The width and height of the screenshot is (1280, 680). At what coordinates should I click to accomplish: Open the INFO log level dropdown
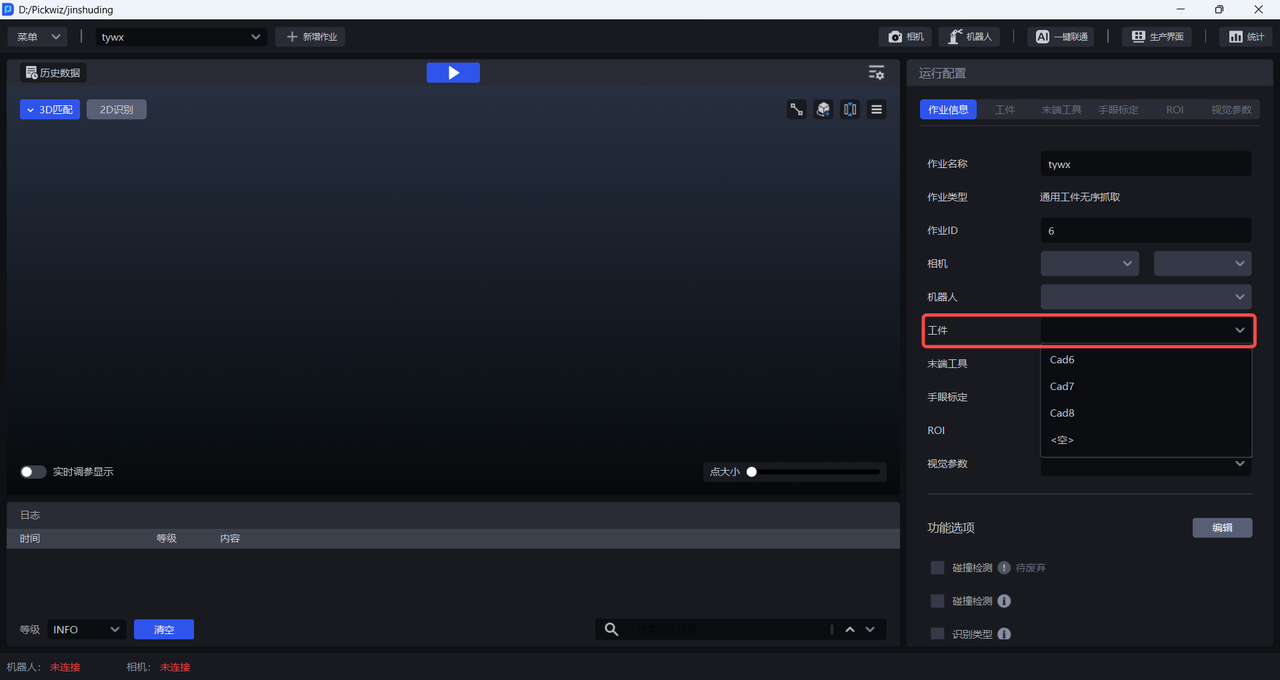coord(86,629)
